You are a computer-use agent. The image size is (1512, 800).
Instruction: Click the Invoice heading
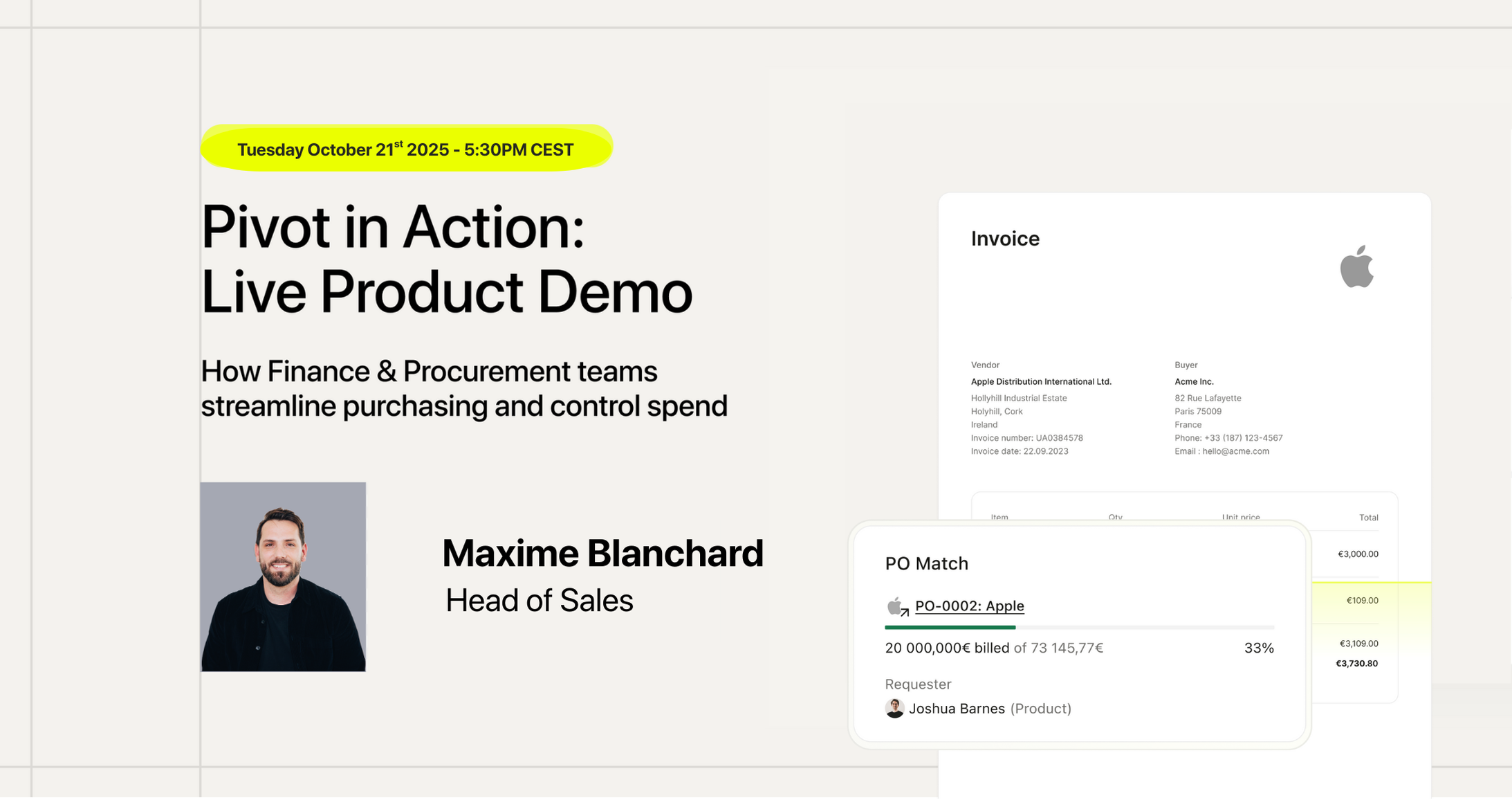point(1004,239)
